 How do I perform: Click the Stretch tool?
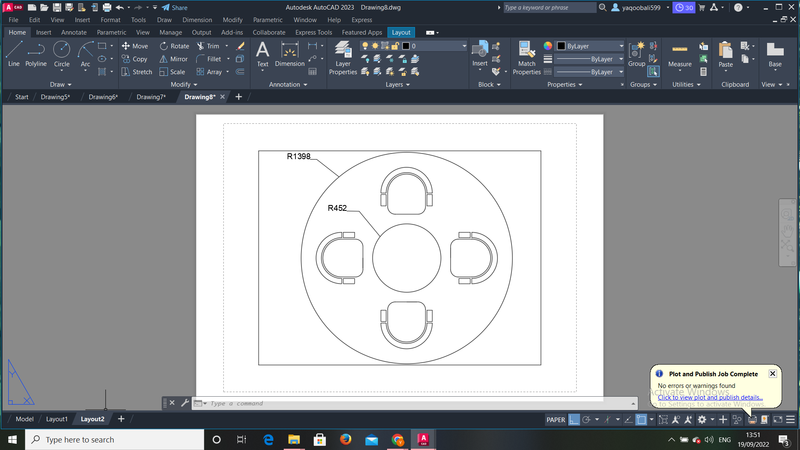click(x=137, y=72)
